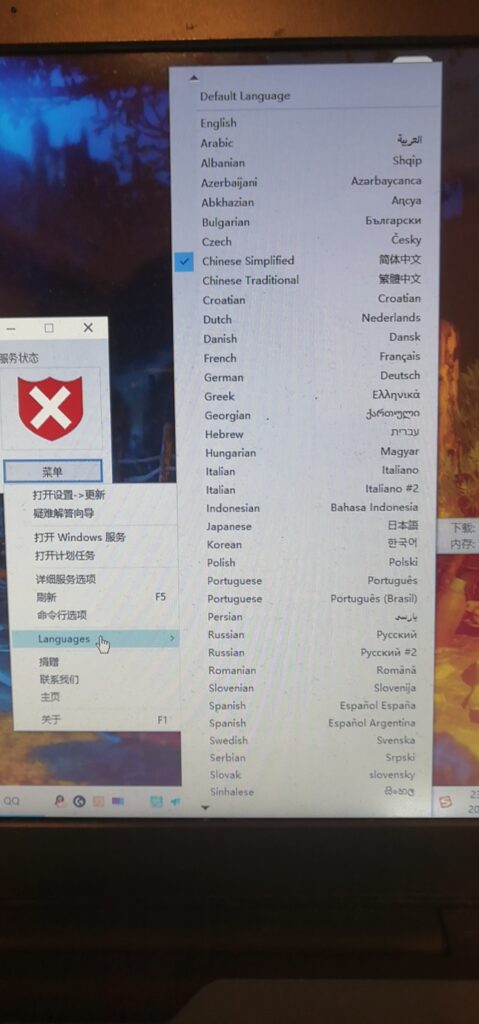The width and height of the screenshot is (479, 1024).
Task: Click Sogou input icon in tray
Action: (x=446, y=803)
